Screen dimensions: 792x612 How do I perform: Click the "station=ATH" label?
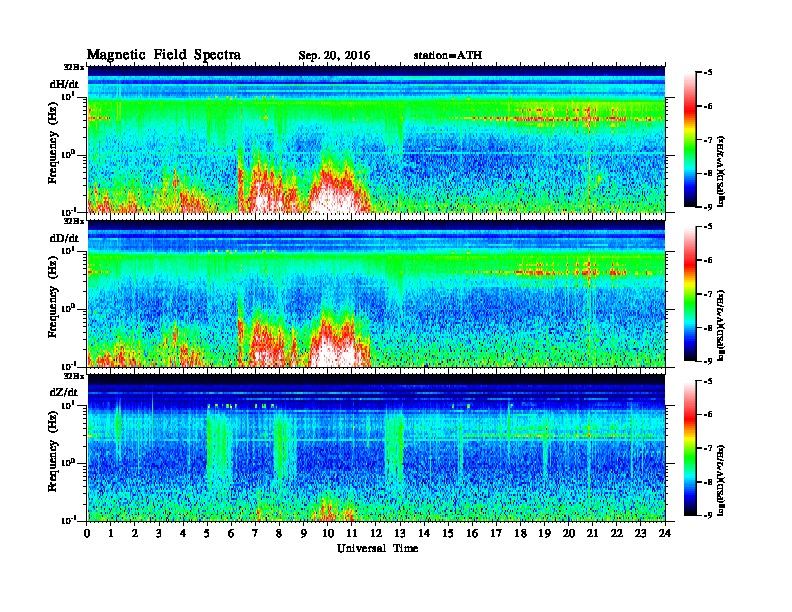pos(448,55)
